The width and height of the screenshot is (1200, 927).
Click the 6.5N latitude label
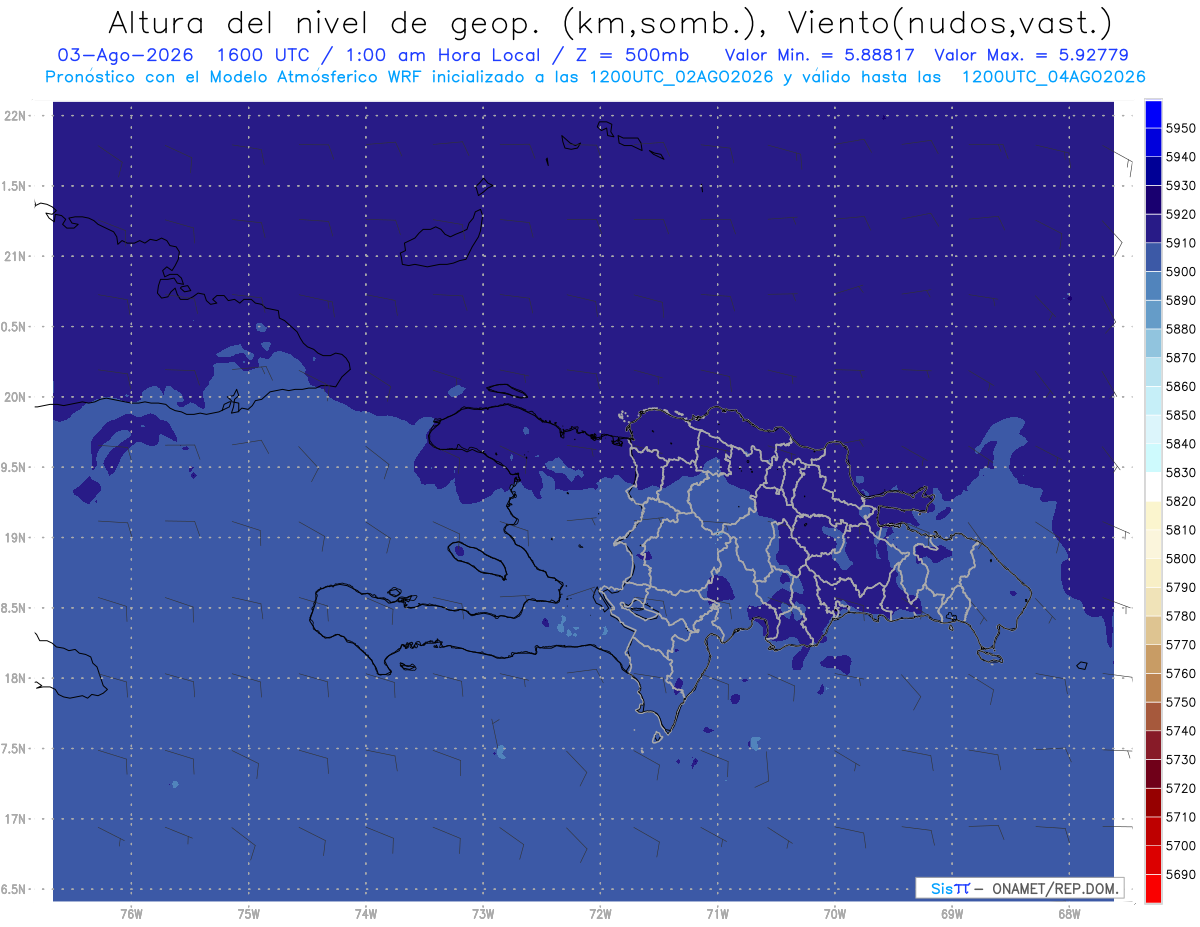coord(15,890)
